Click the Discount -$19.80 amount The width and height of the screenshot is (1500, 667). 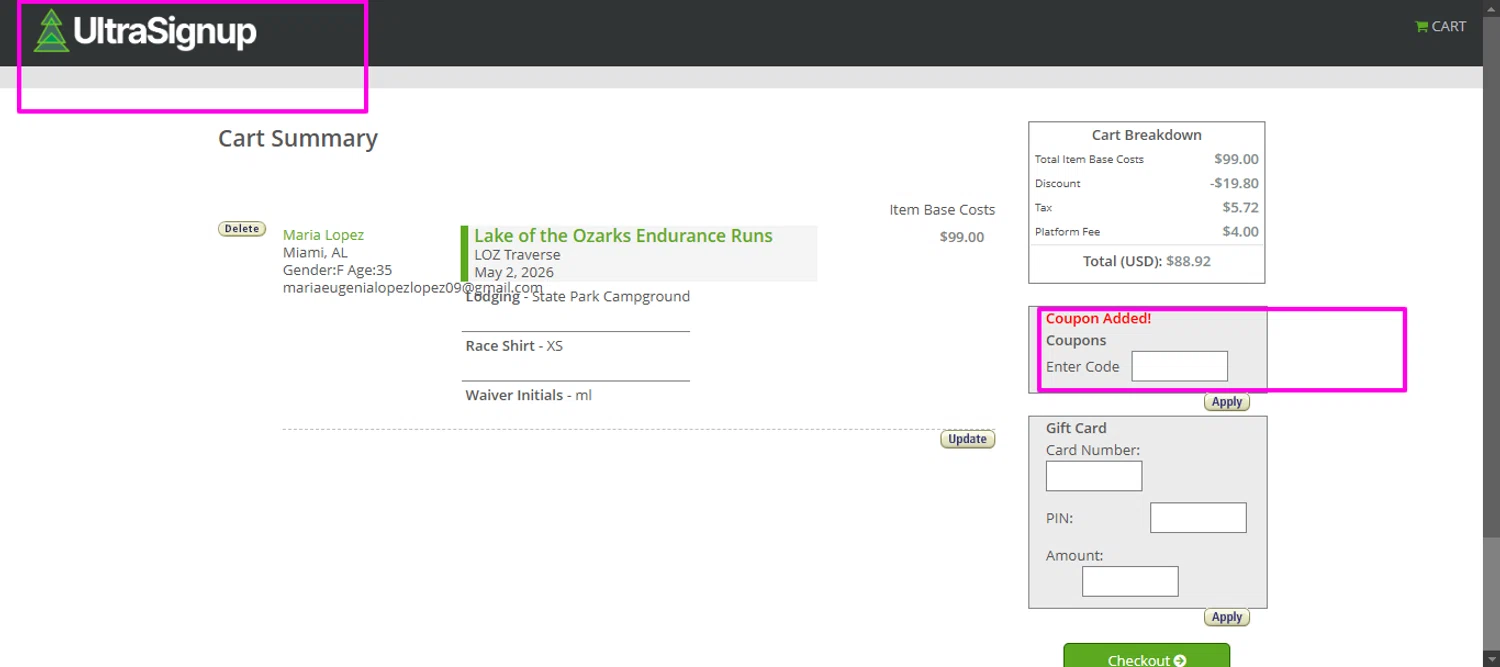(1234, 183)
